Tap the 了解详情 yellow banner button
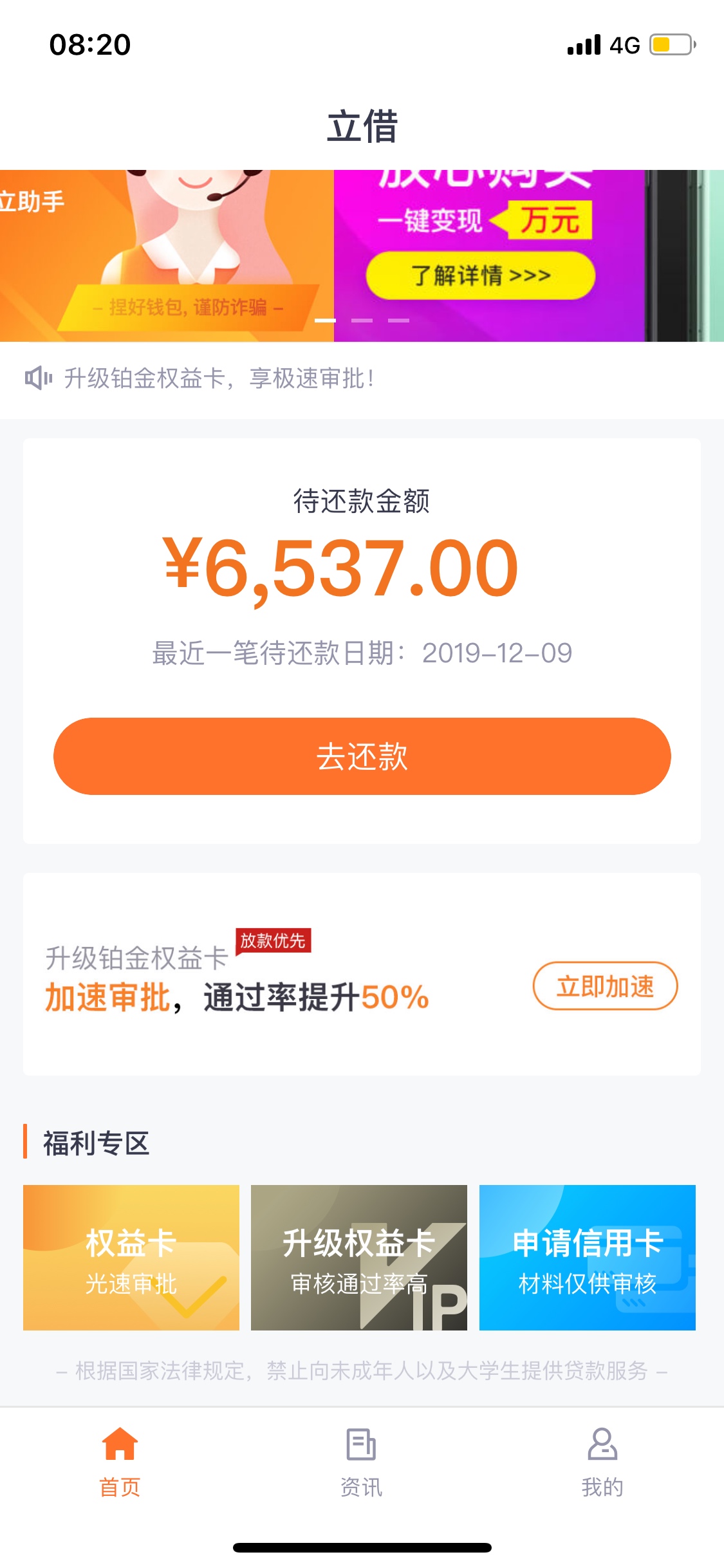 (480, 275)
